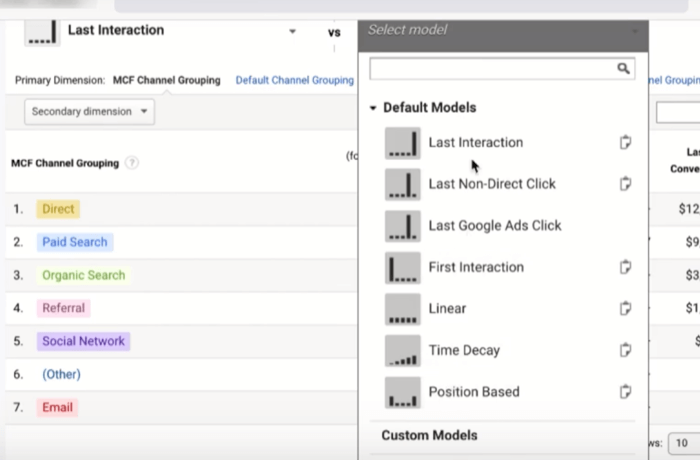The width and height of the screenshot is (700, 460).
Task: Copy the Position Based model
Action: click(625, 392)
